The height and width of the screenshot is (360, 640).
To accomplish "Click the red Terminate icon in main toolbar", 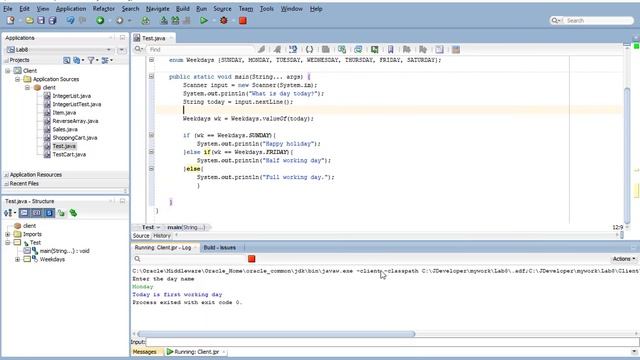I will [243, 20].
